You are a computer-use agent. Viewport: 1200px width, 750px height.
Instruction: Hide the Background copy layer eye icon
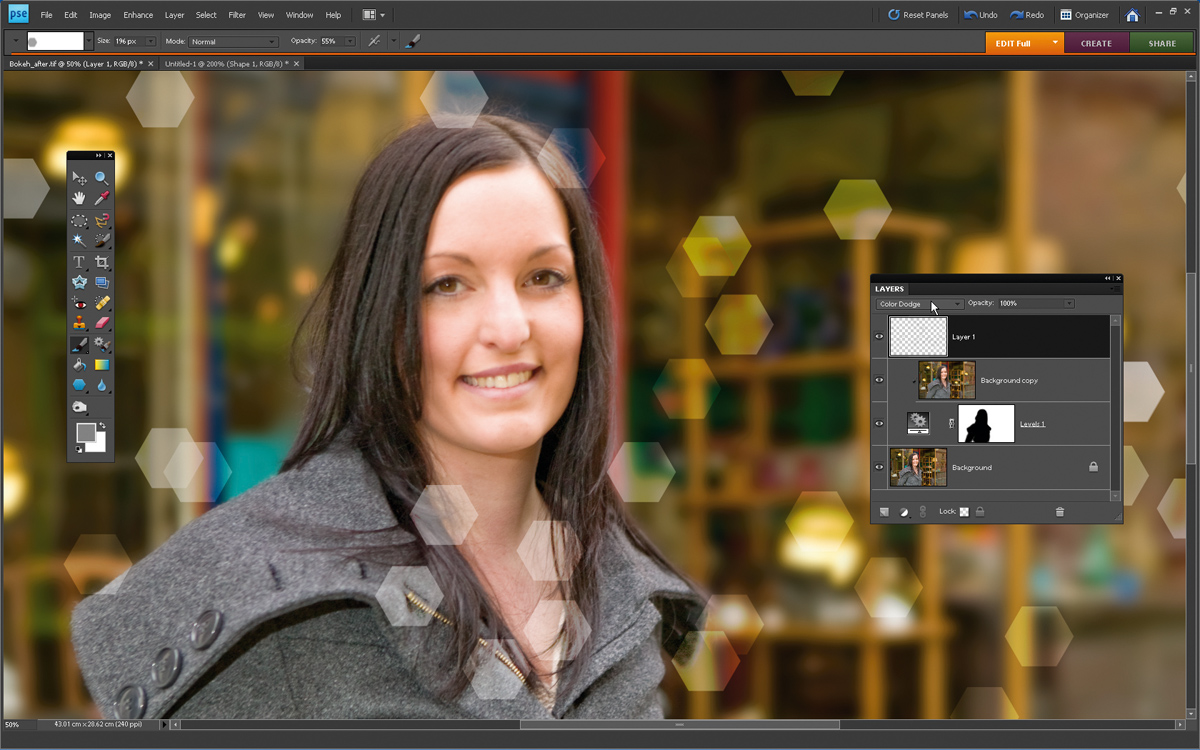click(880, 380)
